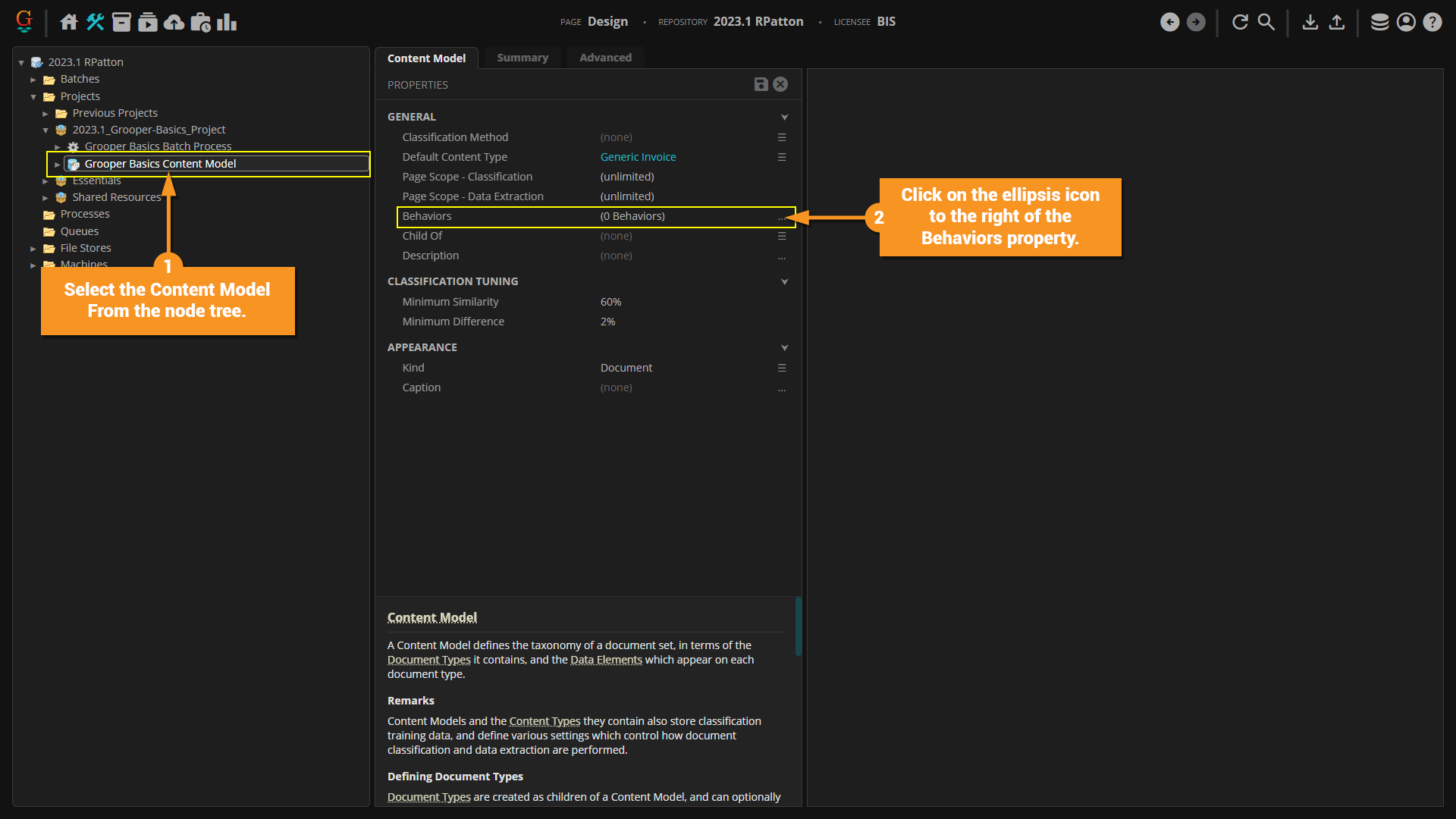The height and width of the screenshot is (819, 1456).
Task: Click the Home icon in toolbar
Action: pos(69,22)
